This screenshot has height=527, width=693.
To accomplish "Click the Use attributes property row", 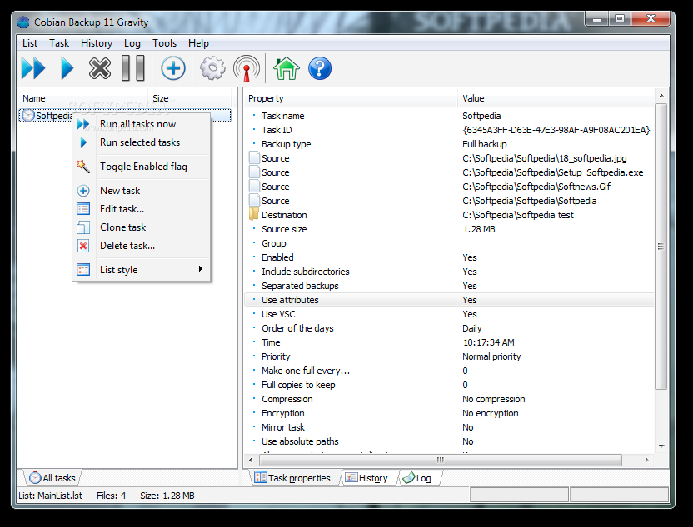I will 449,300.
